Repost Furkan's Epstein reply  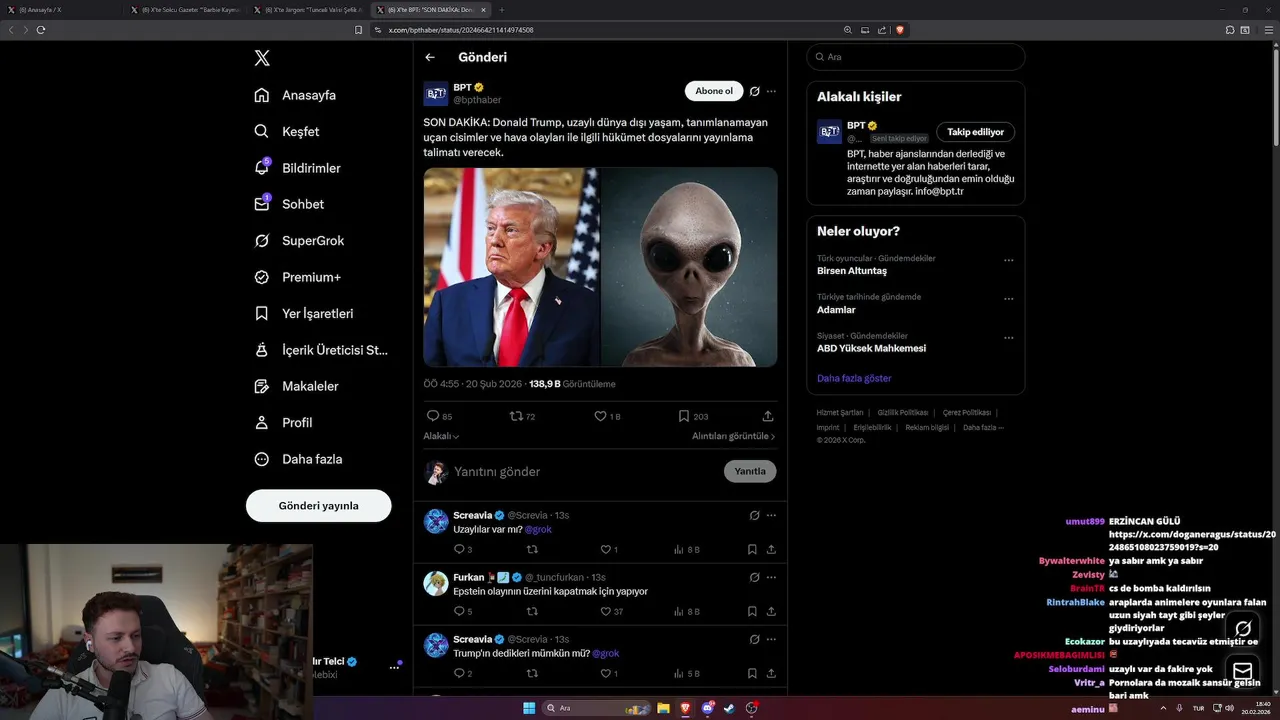[532, 611]
